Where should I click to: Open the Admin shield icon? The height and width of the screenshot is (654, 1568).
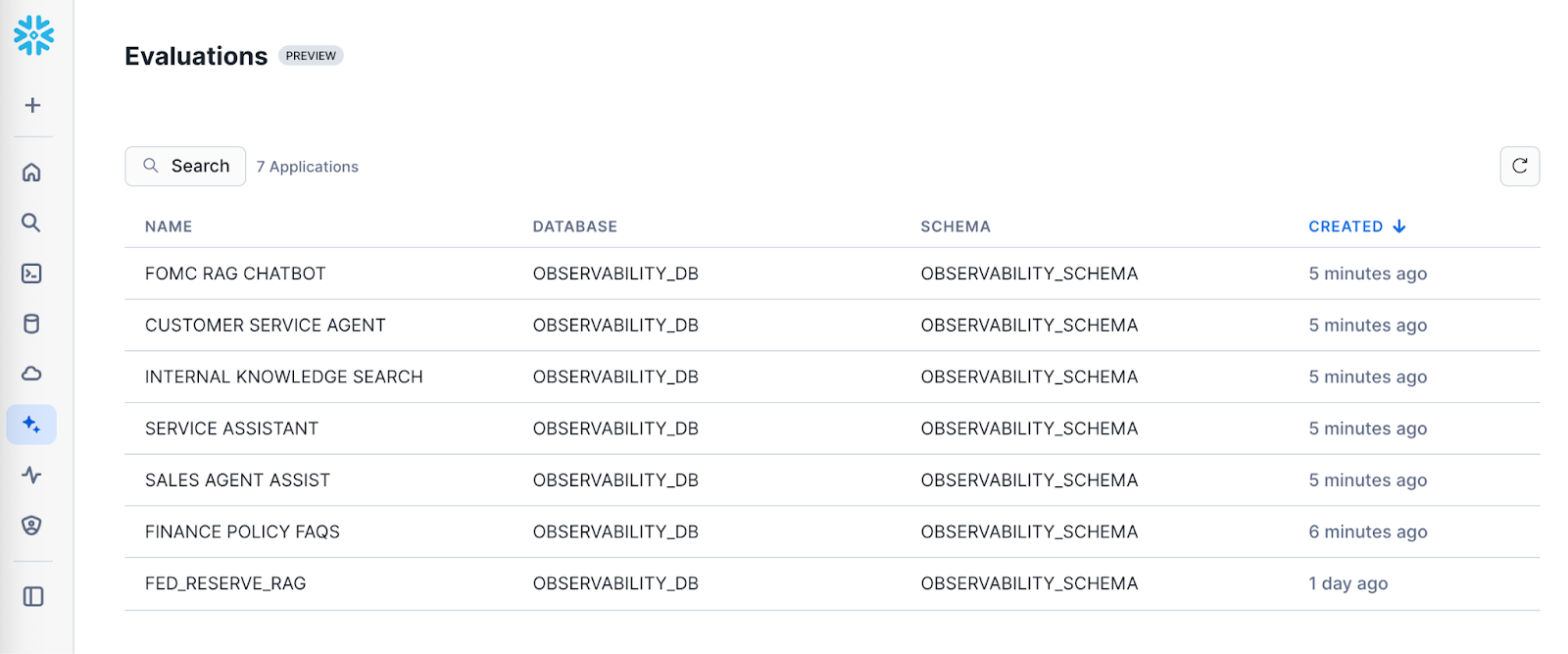(x=31, y=526)
